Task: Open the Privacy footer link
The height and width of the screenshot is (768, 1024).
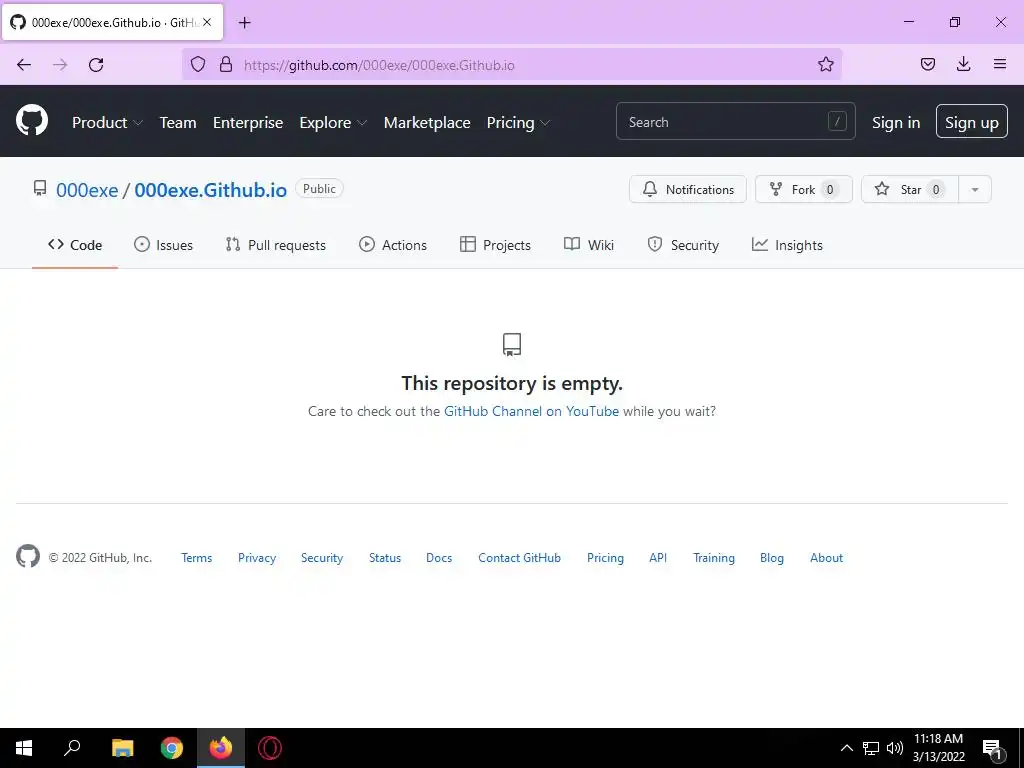Action: pos(257,558)
